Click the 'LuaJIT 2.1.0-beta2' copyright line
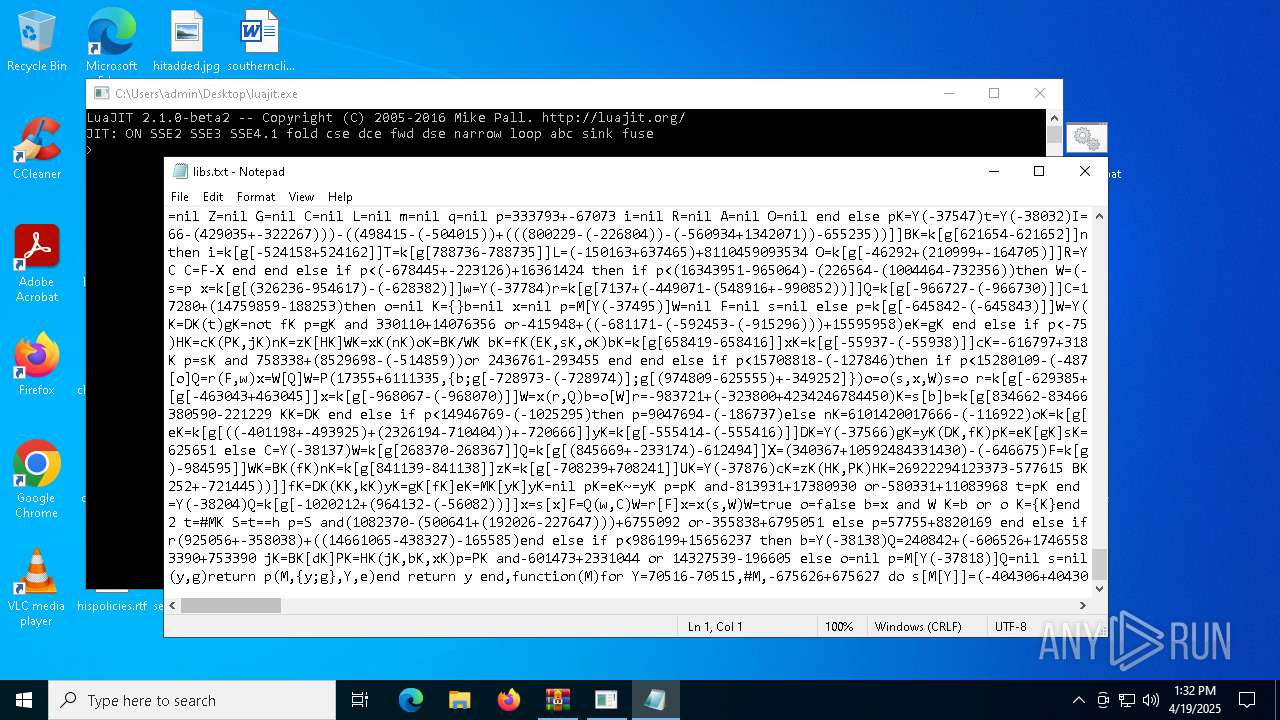The height and width of the screenshot is (720, 1280). tap(386, 118)
